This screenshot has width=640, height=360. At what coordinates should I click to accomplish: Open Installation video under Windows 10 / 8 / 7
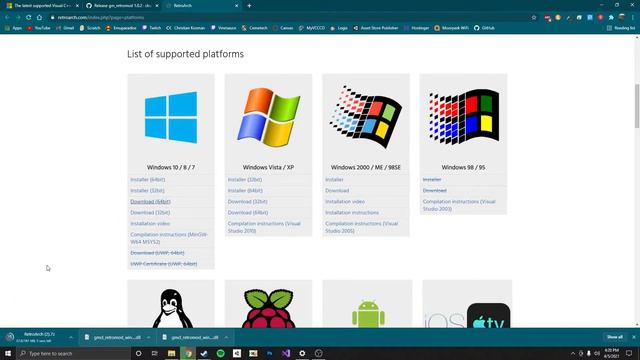pos(150,224)
